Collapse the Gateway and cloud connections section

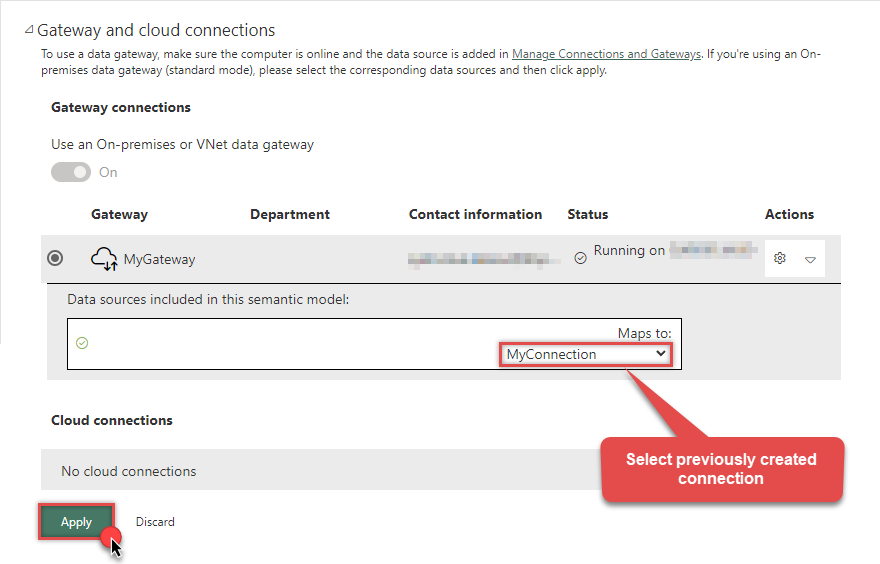(29, 30)
